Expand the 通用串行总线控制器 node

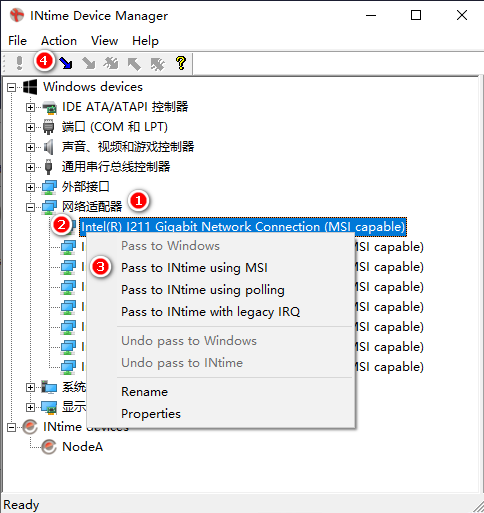click(x=30, y=167)
